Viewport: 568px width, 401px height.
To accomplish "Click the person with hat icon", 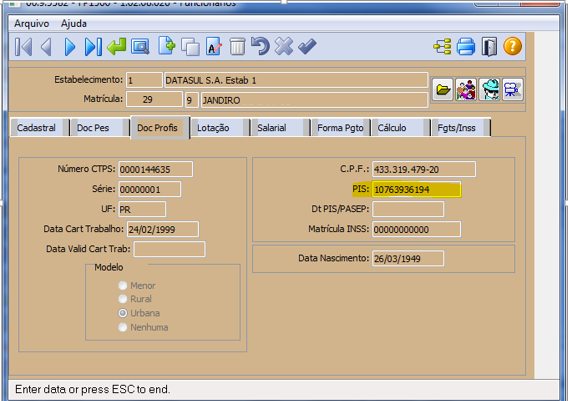I will pyautogui.click(x=489, y=89).
